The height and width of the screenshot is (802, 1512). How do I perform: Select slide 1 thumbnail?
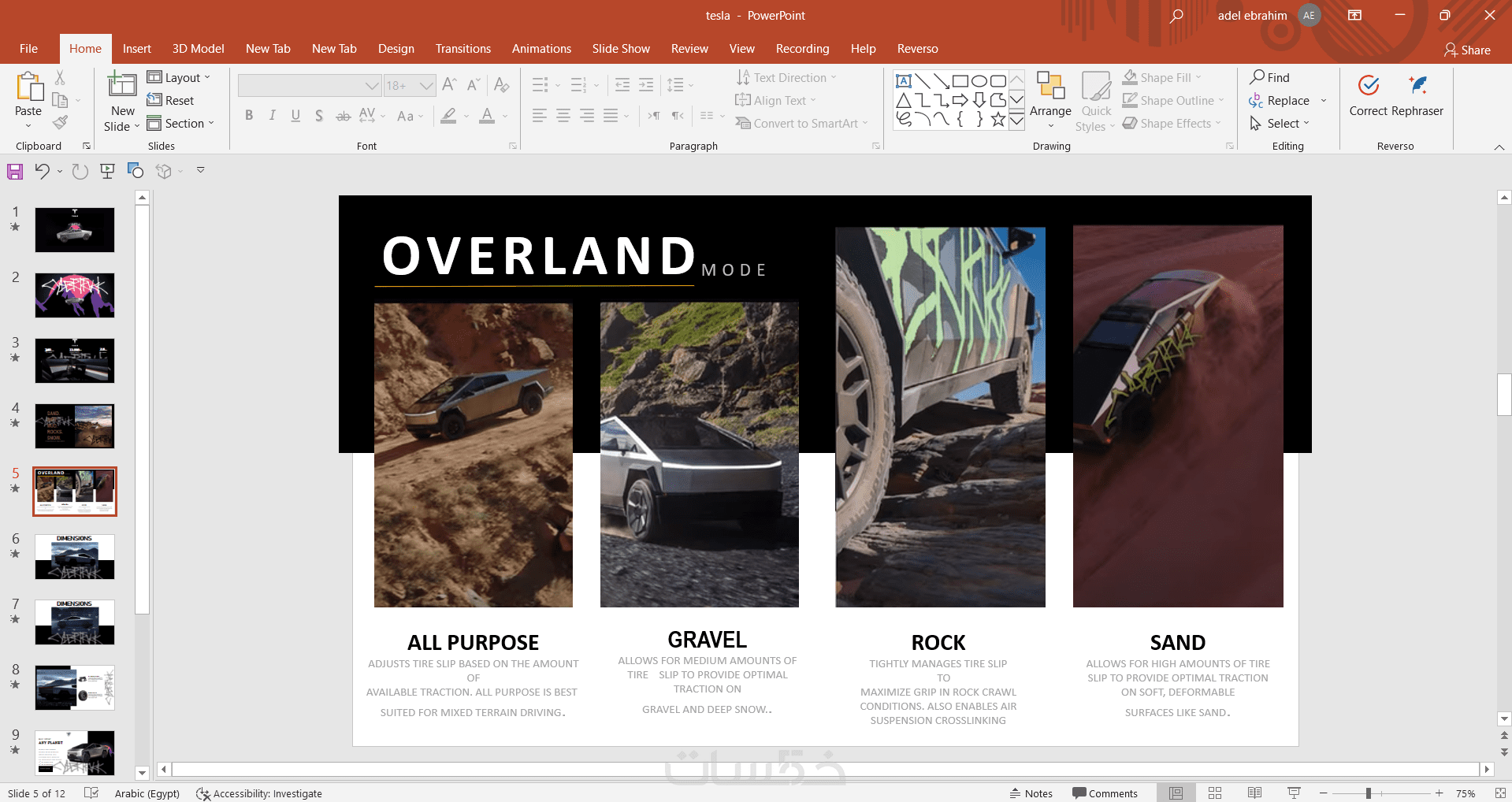tap(75, 230)
